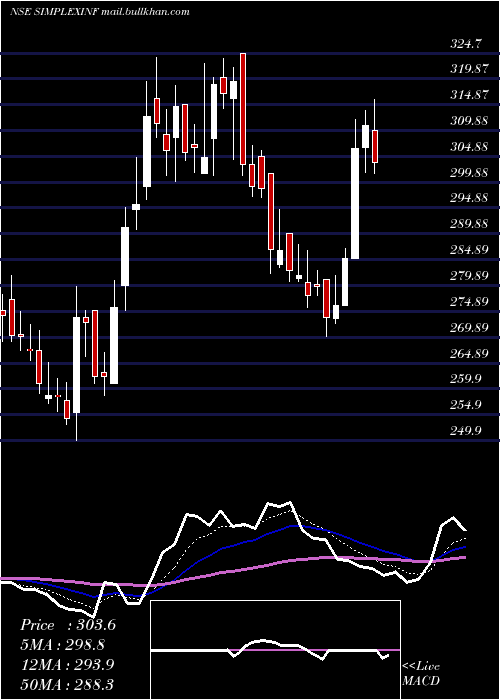The height and width of the screenshot is (700, 500).
Task: Select the 309.88 price axis label
Action: tap(469, 121)
